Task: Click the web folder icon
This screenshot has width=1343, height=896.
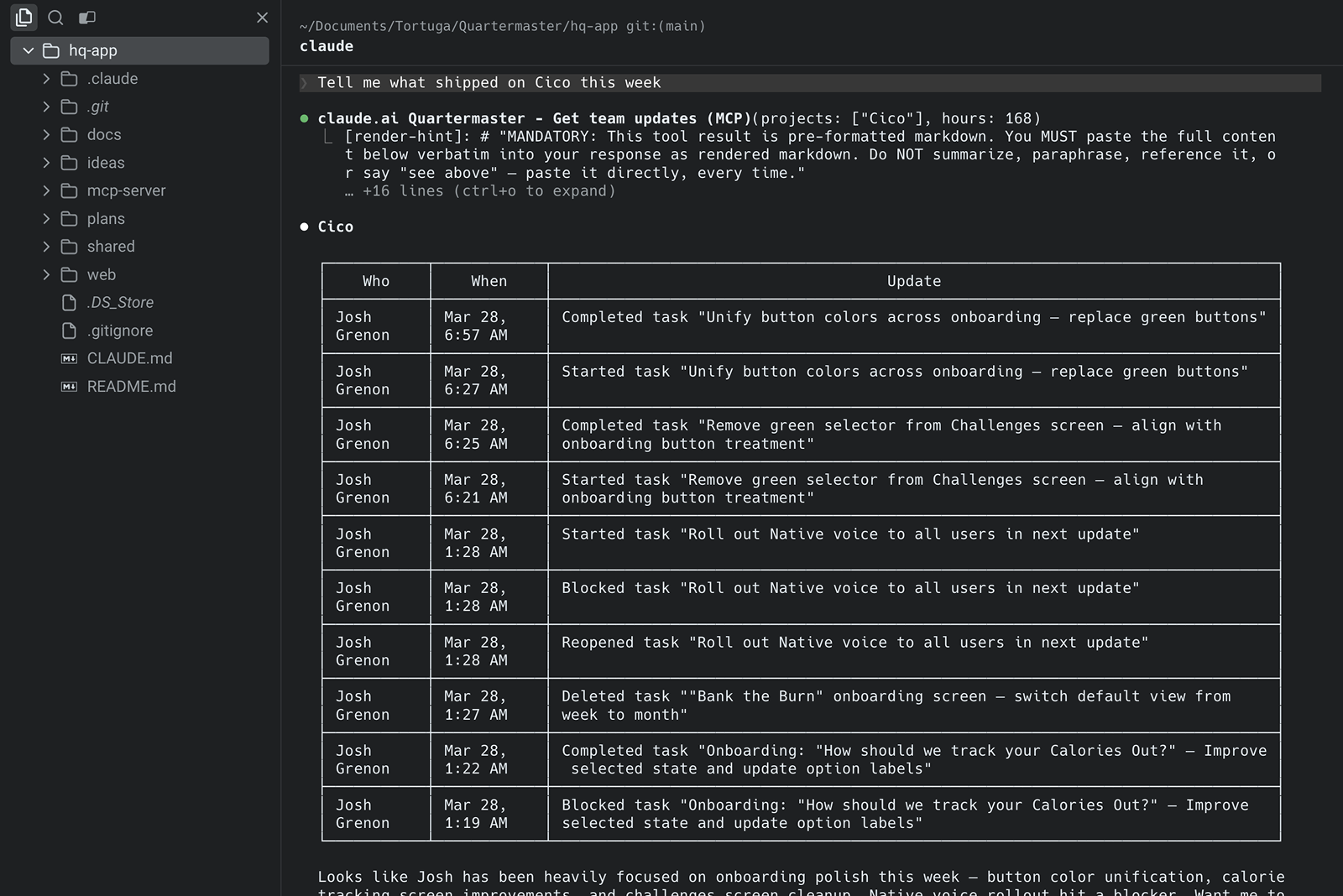Action: click(x=70, y=274)
